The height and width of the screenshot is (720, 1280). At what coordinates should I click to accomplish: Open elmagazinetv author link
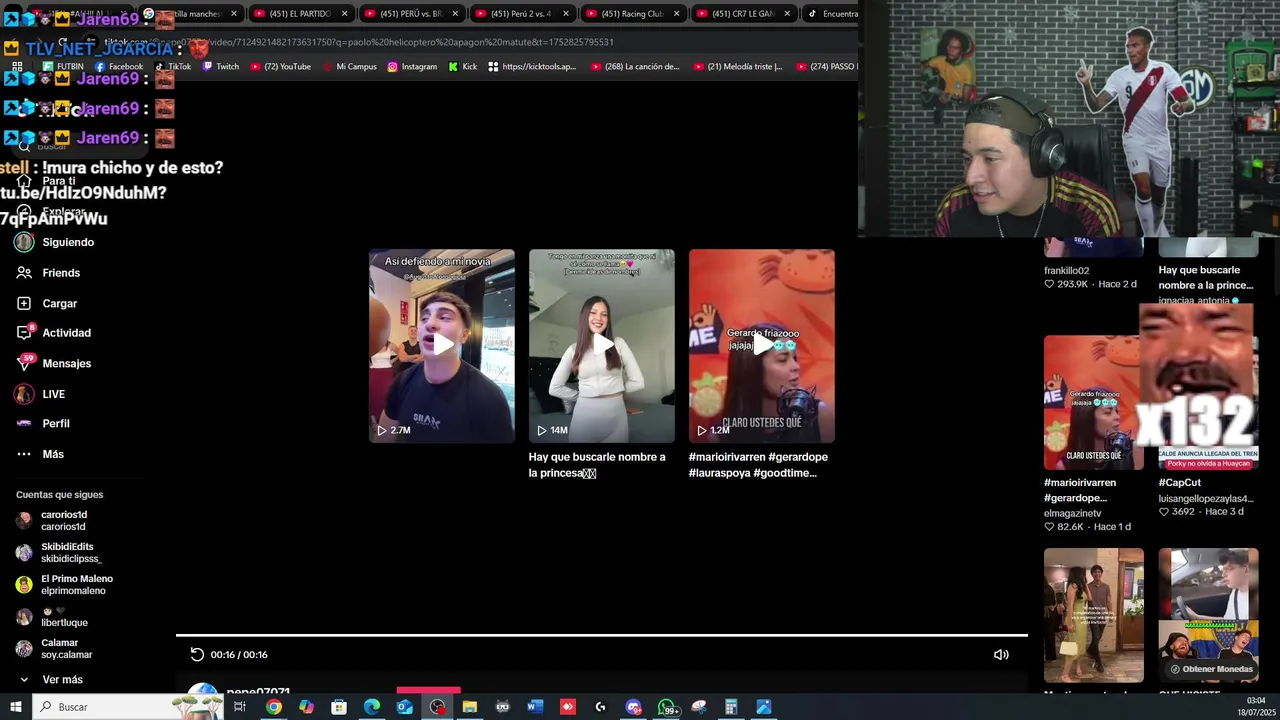1073,513
